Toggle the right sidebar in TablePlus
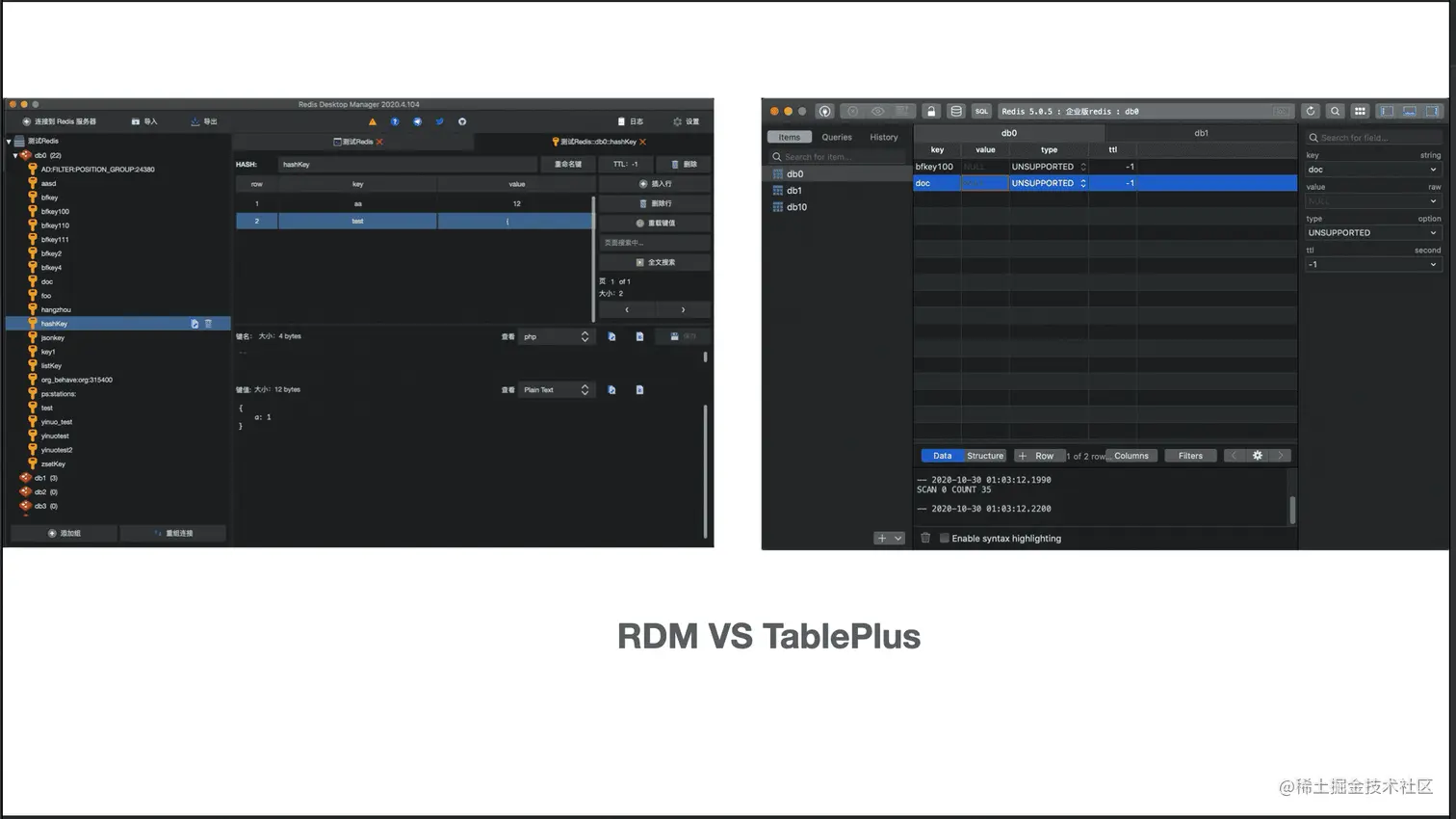Screen dimensions: 1456x819 (x=1434, y=111)
